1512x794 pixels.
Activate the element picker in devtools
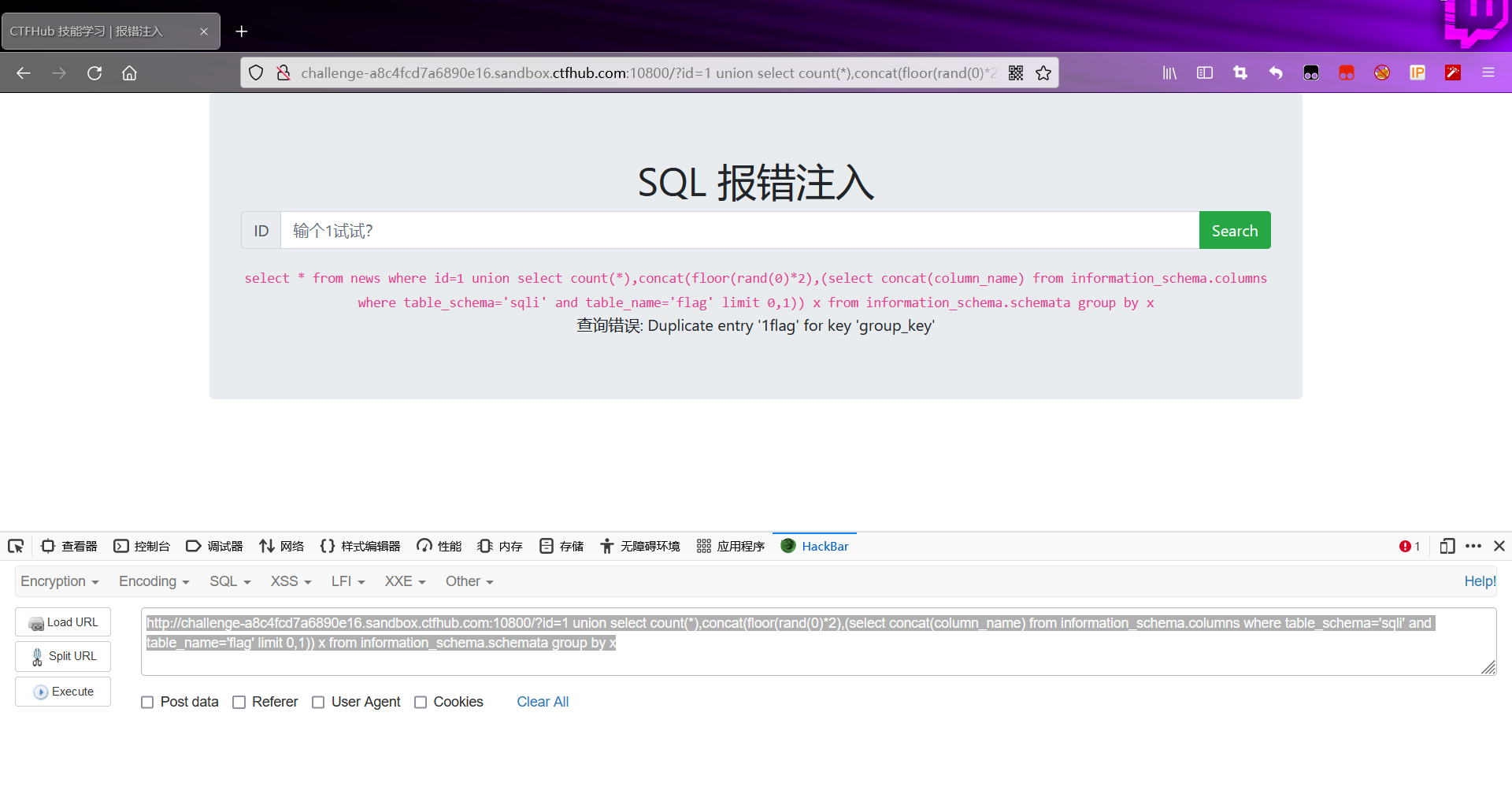(x=16, y=546)
